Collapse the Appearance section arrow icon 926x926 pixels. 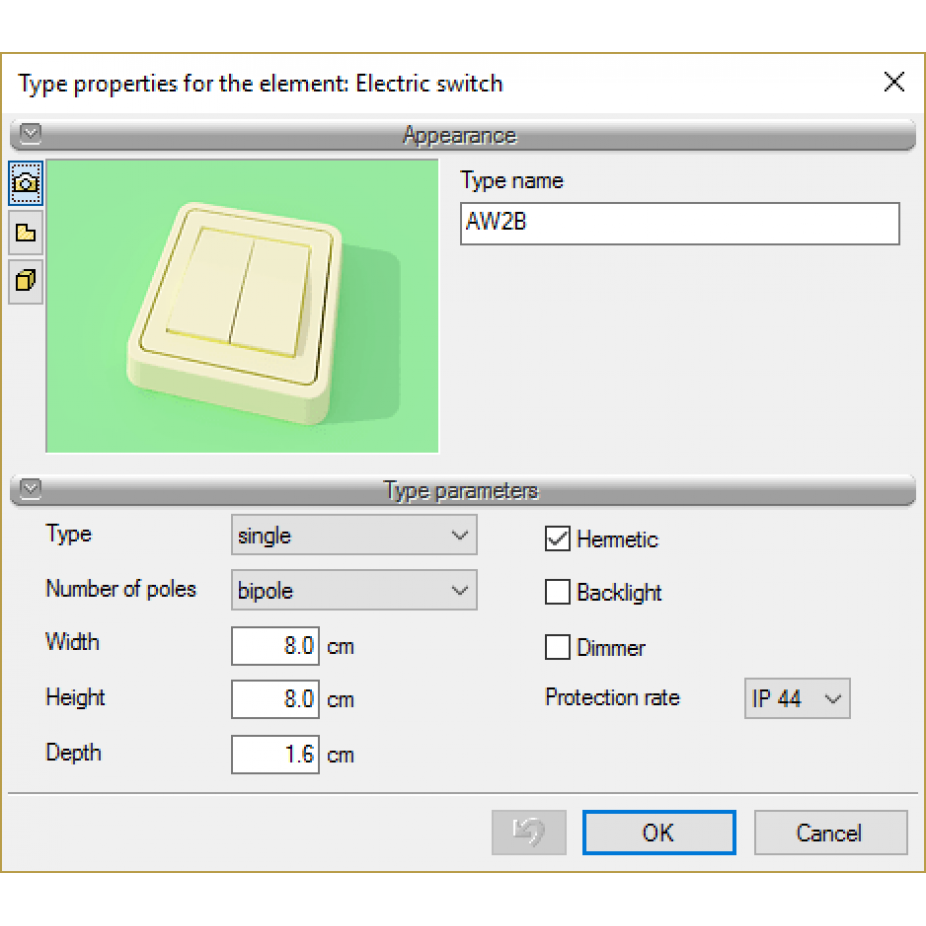pos(30,134)
